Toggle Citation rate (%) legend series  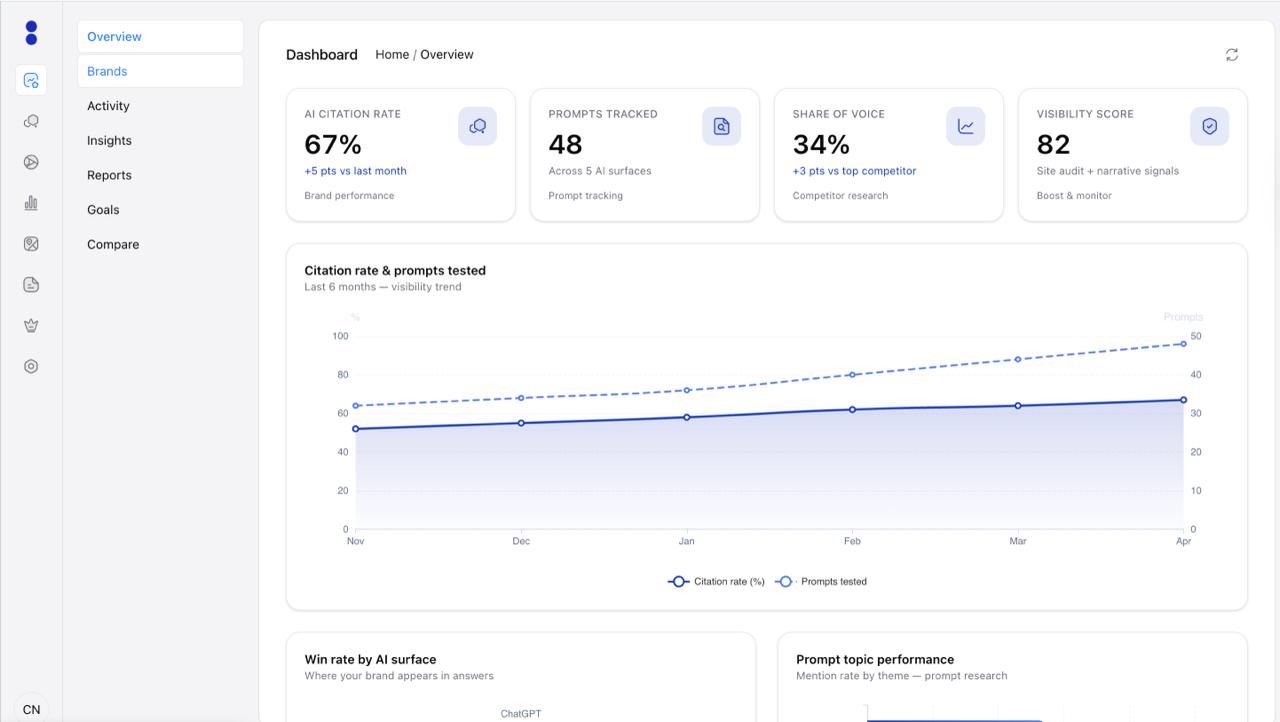click(716, 581)
